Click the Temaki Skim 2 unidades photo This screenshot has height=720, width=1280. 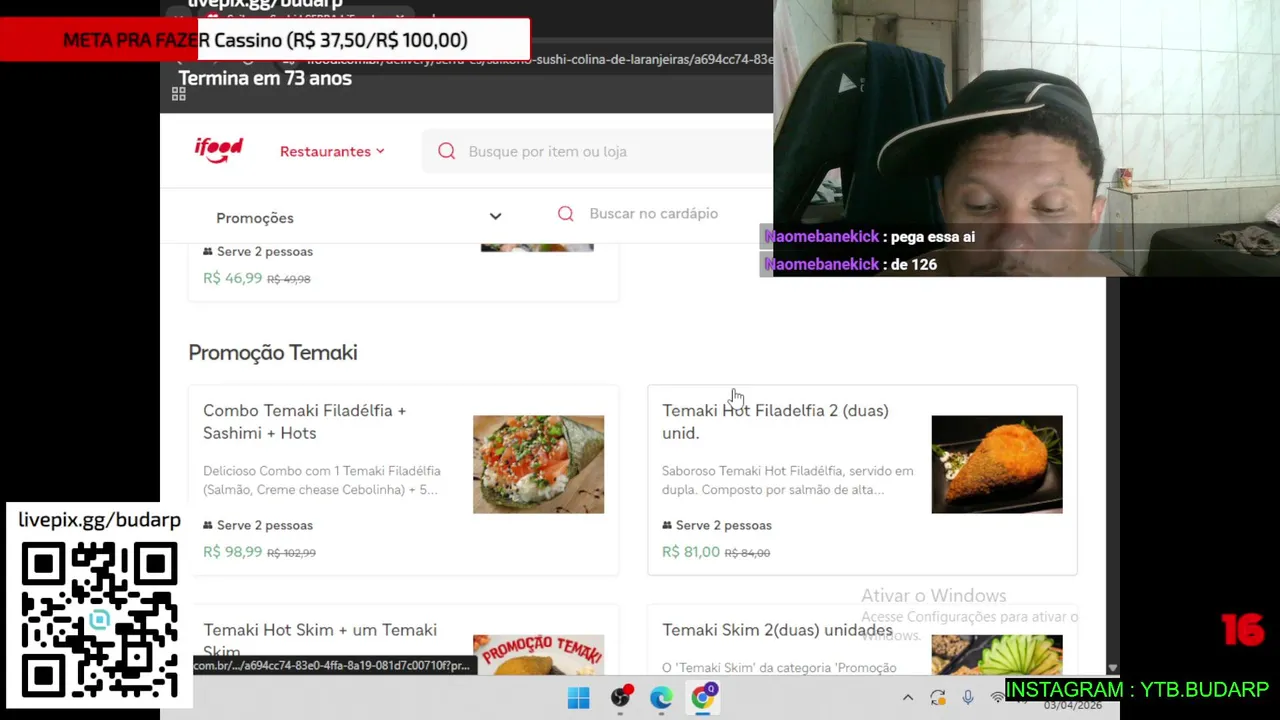coord(997,654)
